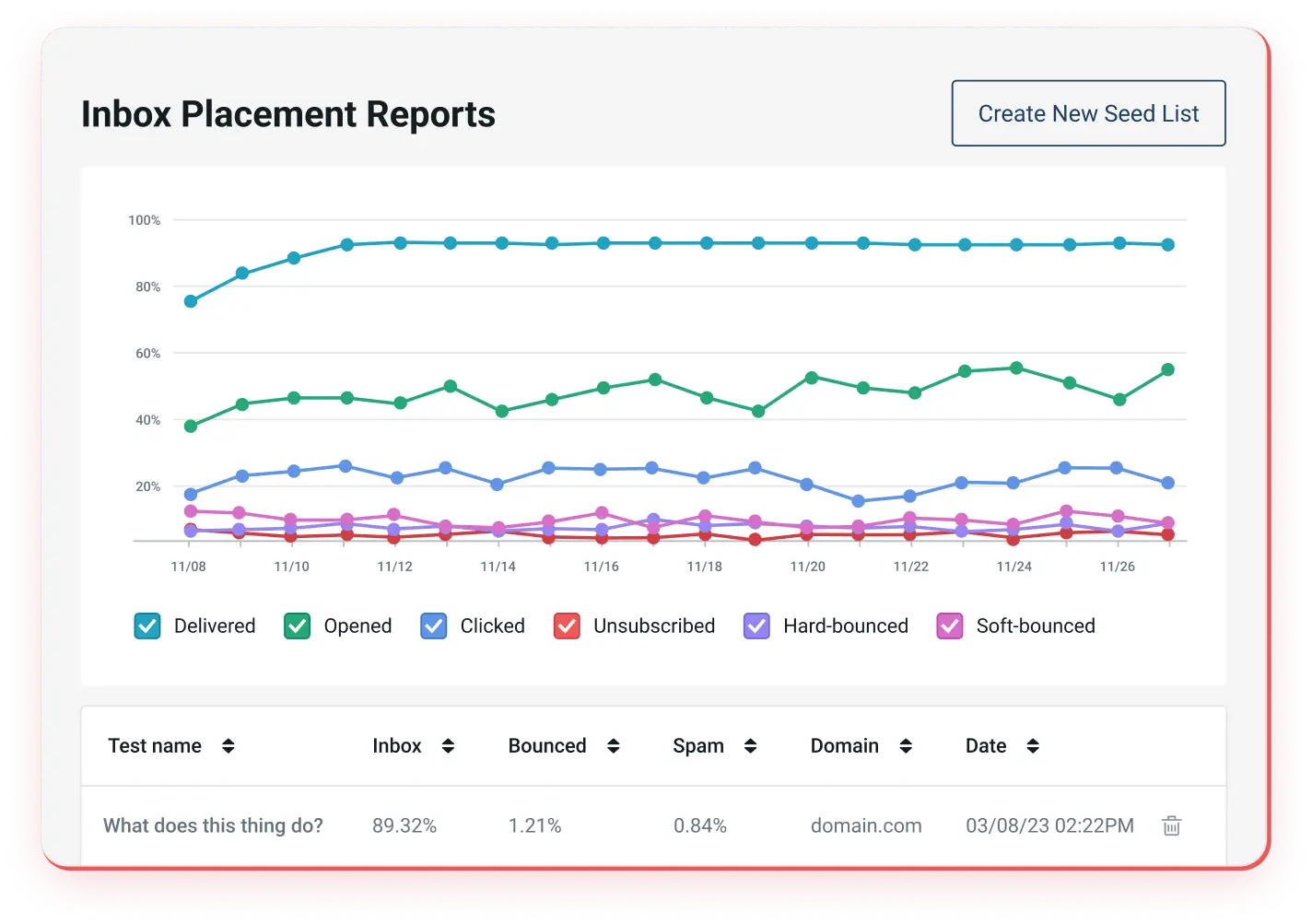Image resolution: width=1312 pixels, height=924 pixels.
Task: Delete the "What does this thing do?" report
Action: [x=1171, y=826]
